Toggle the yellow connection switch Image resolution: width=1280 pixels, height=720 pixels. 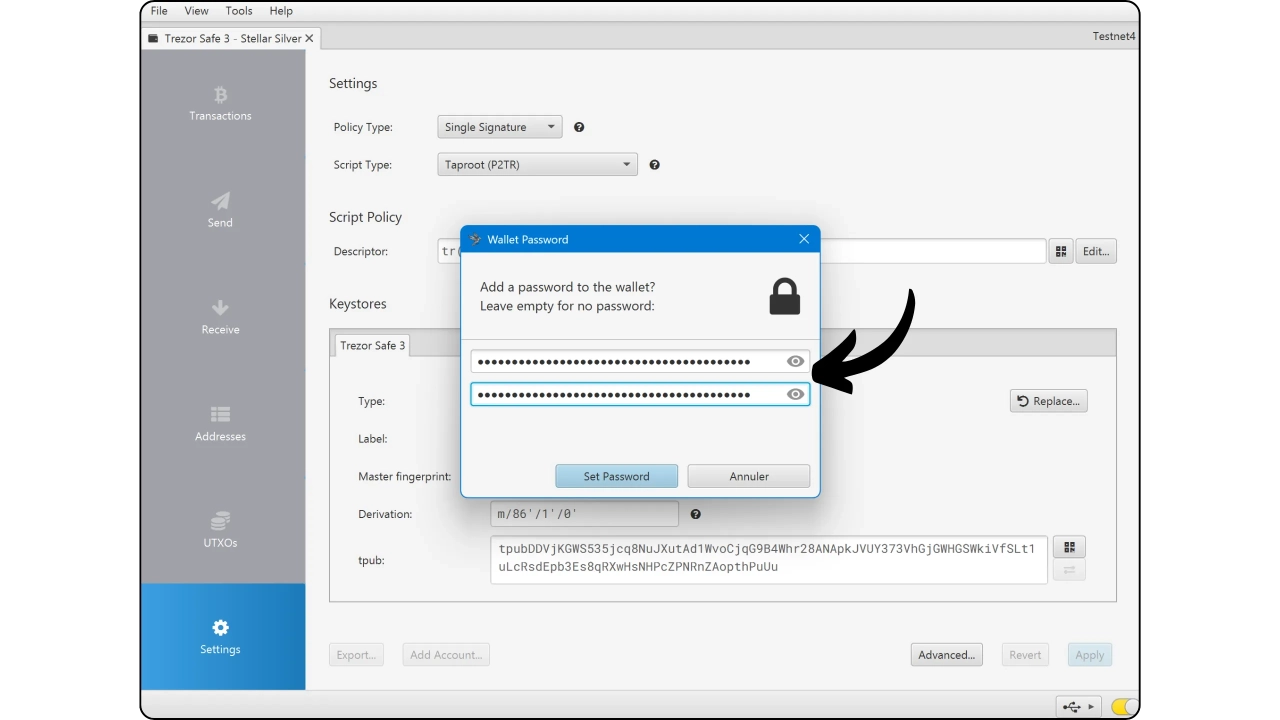(x=1124, y=707)
